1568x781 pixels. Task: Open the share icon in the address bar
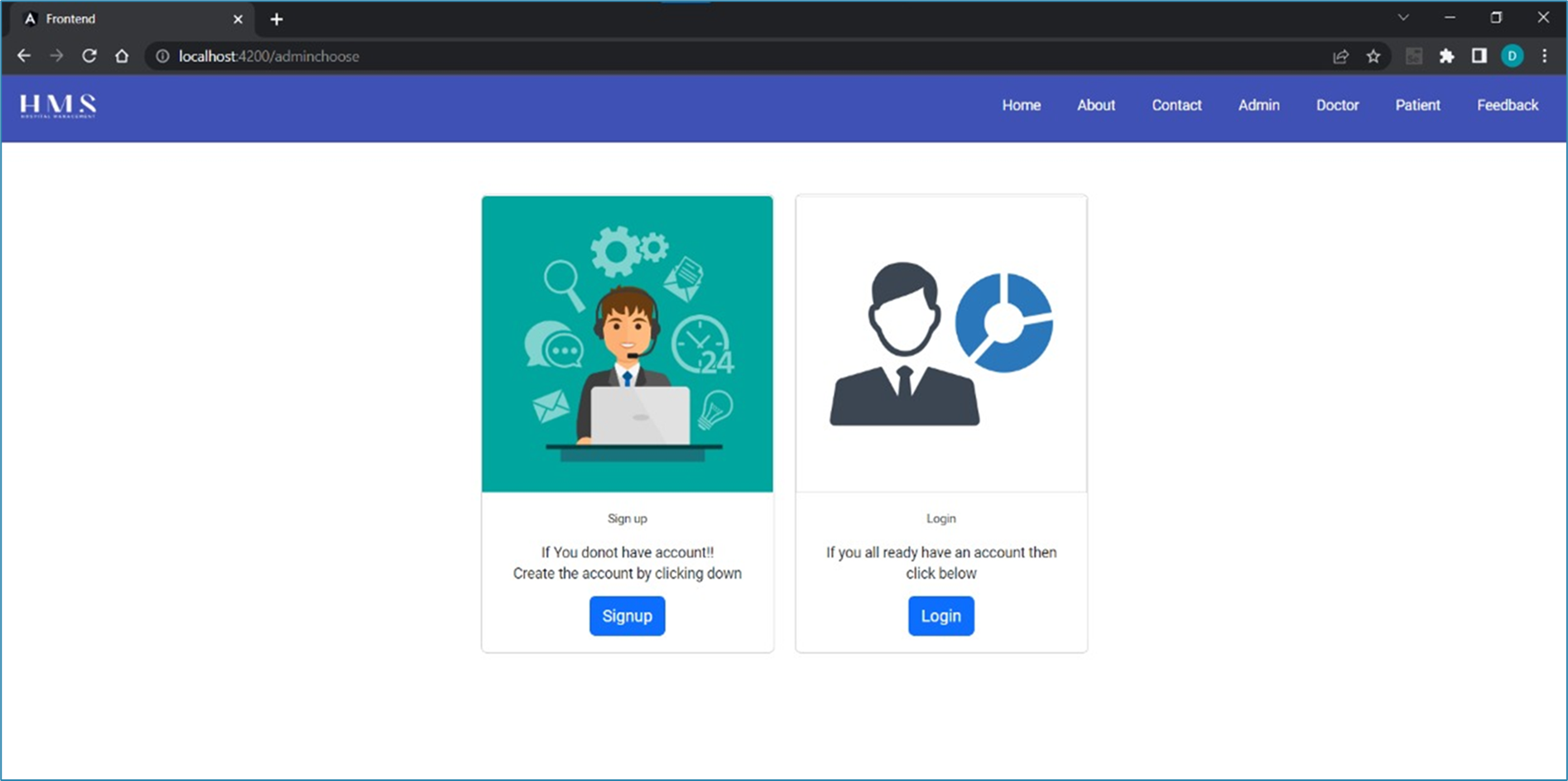[1340, 56]
